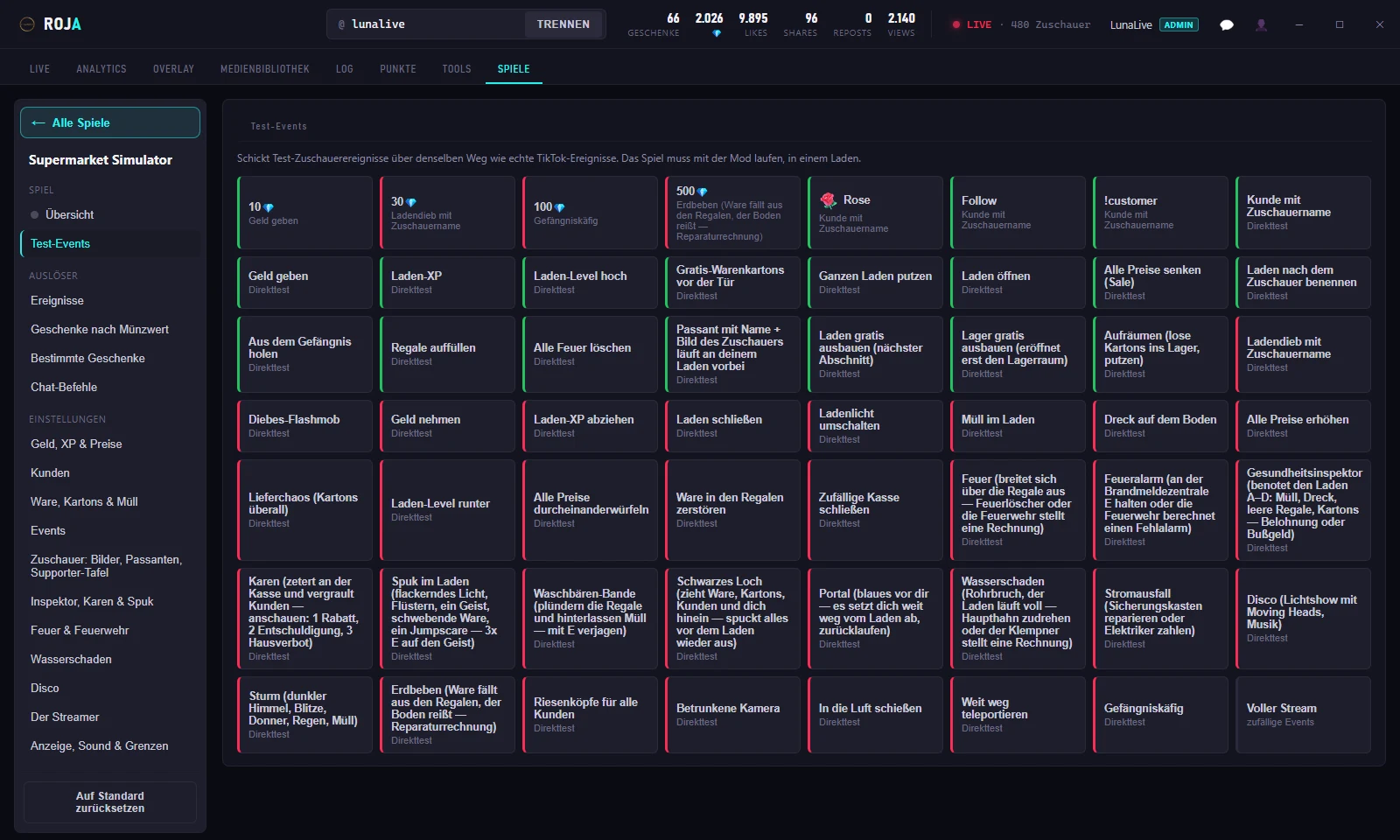Open the chat bubble icon
This screenshot has width=1400, height=840.
(x=1227, y=24)
